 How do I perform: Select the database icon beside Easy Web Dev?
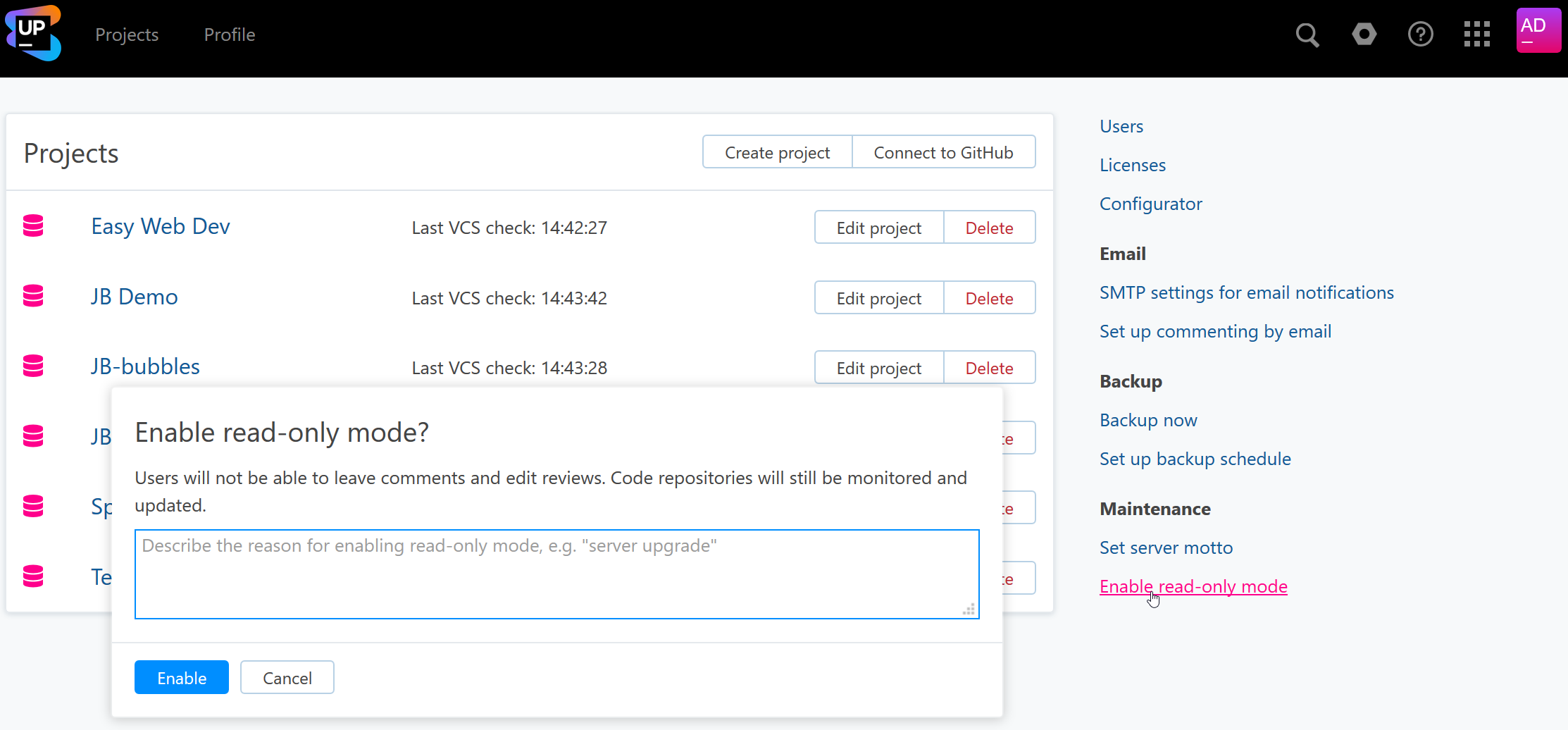pyautogui.click(x=32, y=225)
